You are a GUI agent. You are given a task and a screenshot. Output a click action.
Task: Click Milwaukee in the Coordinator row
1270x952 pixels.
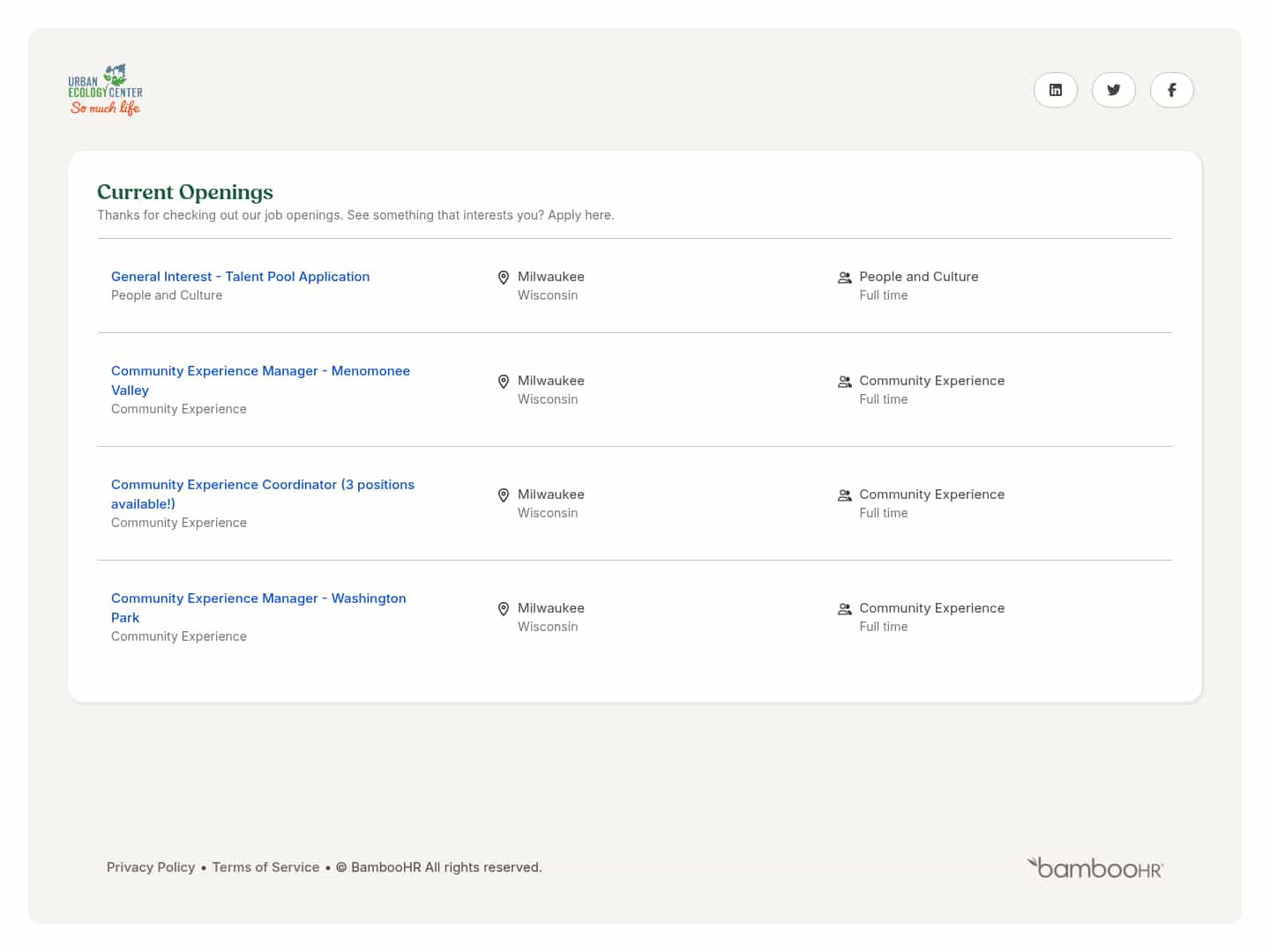pyautogui.click(x=551, y=495)
